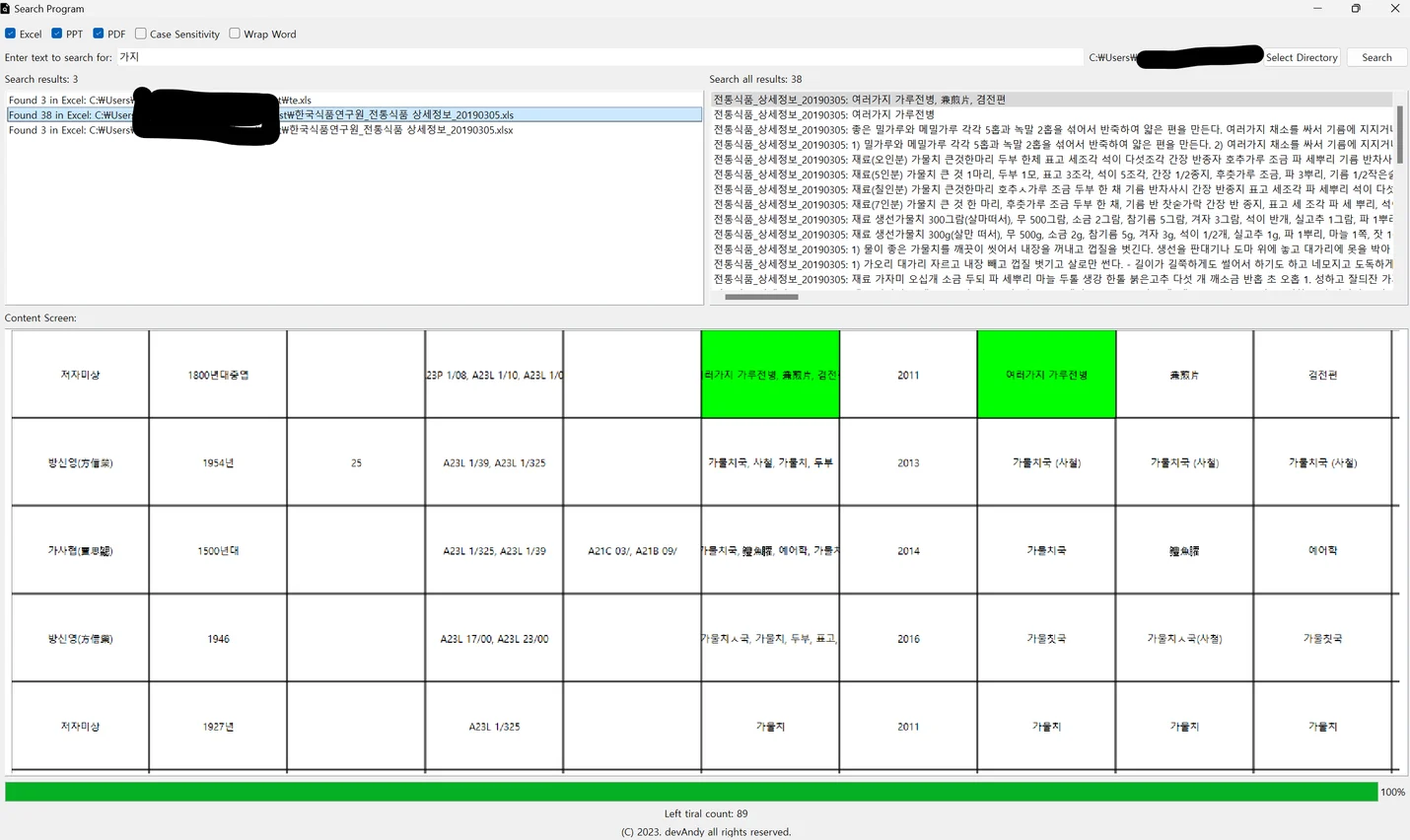The height and width of the screenshot is (840, 1410).
Task: Select result ending in 20190305.xlsx
Action: click(354, 130)
